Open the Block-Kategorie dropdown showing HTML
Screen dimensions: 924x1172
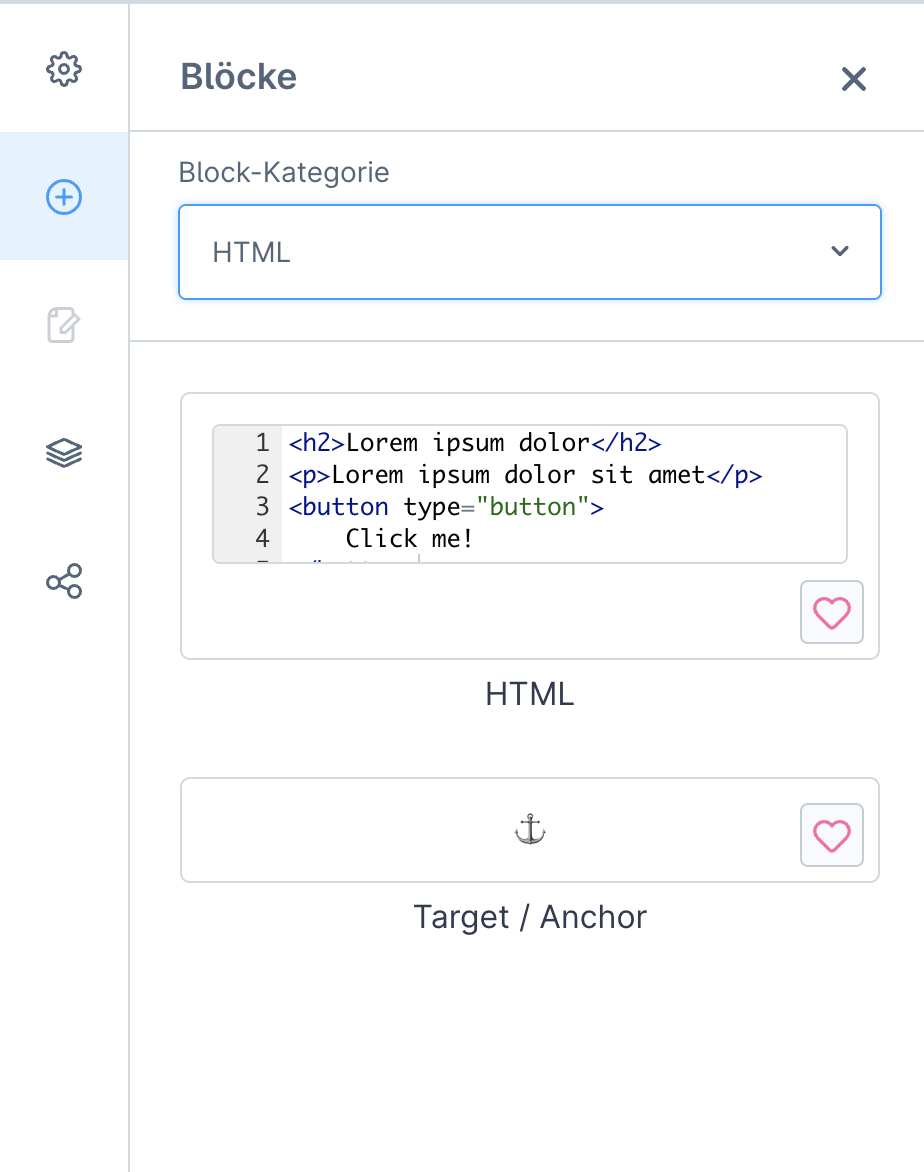529,252
